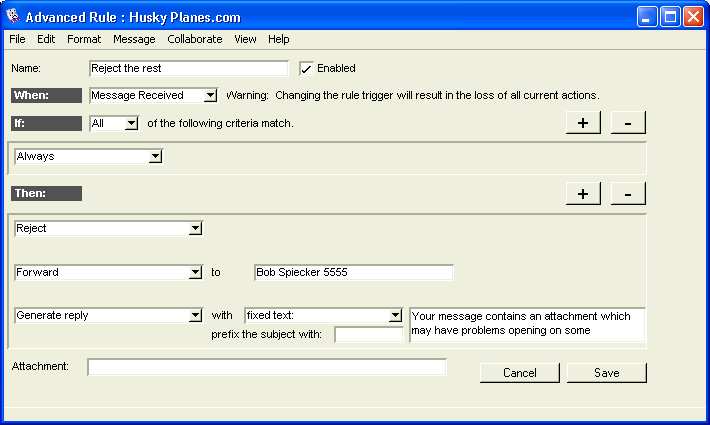Open the Format menu

coord(84,39)
